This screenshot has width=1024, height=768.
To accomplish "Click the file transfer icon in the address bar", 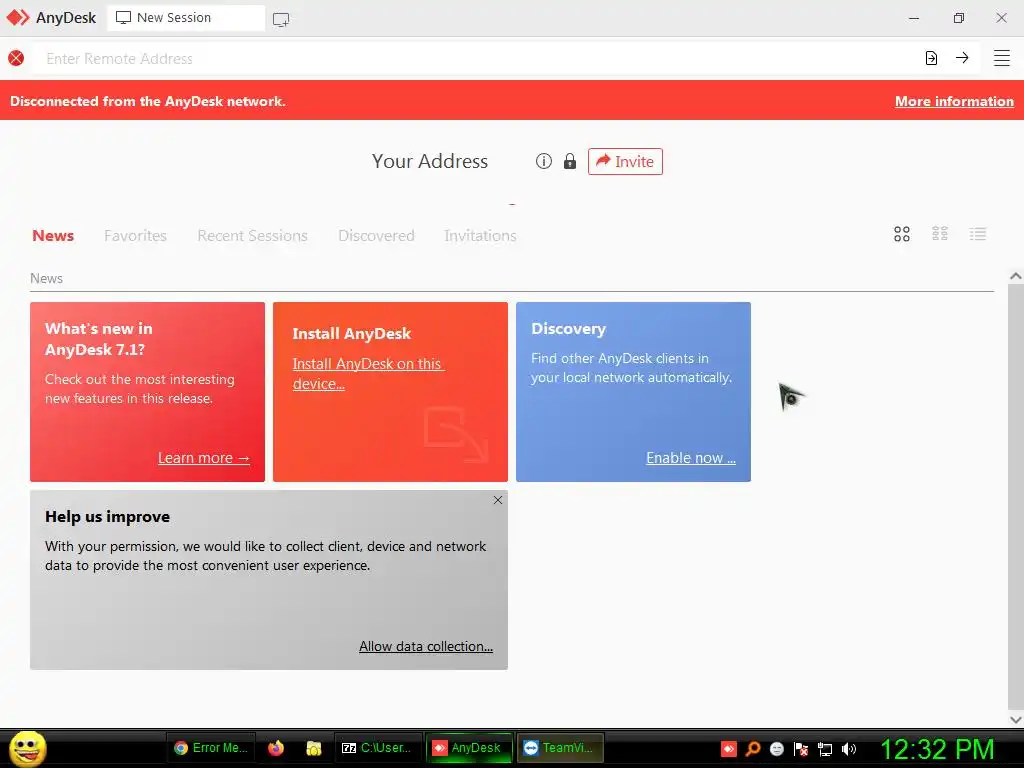I will tap(931, 58).
